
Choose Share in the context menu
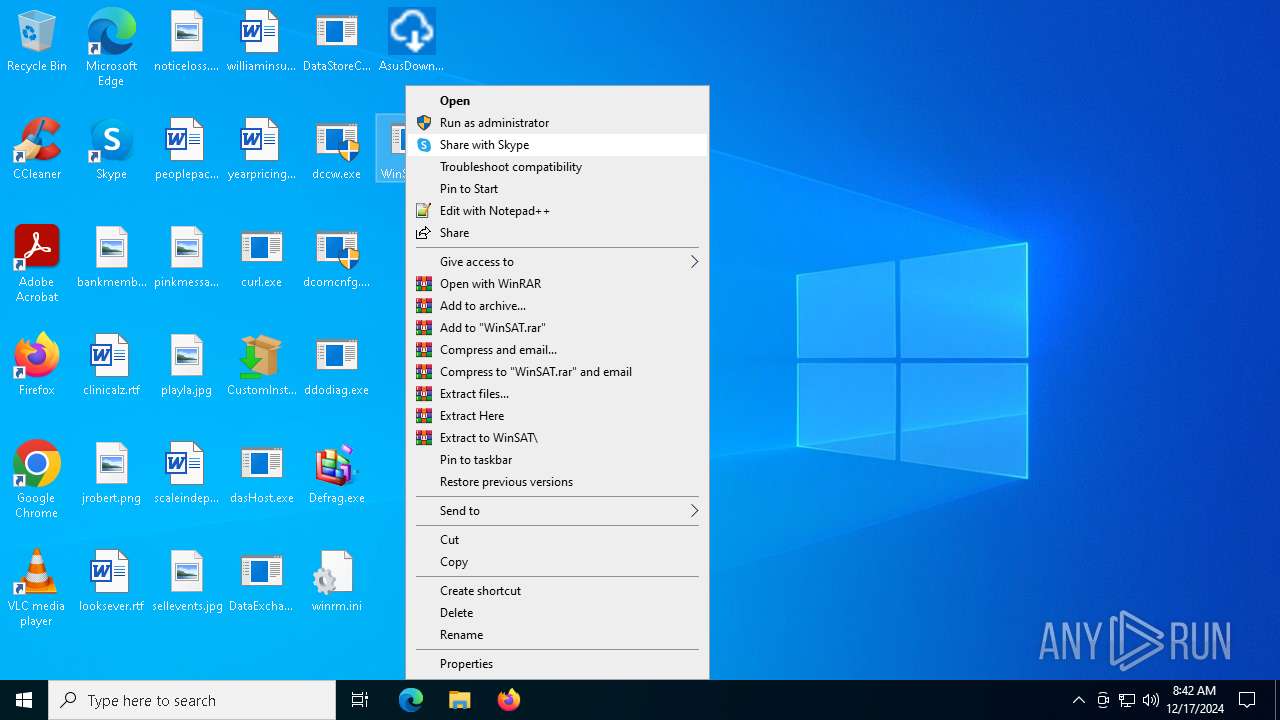pos(557,233)
